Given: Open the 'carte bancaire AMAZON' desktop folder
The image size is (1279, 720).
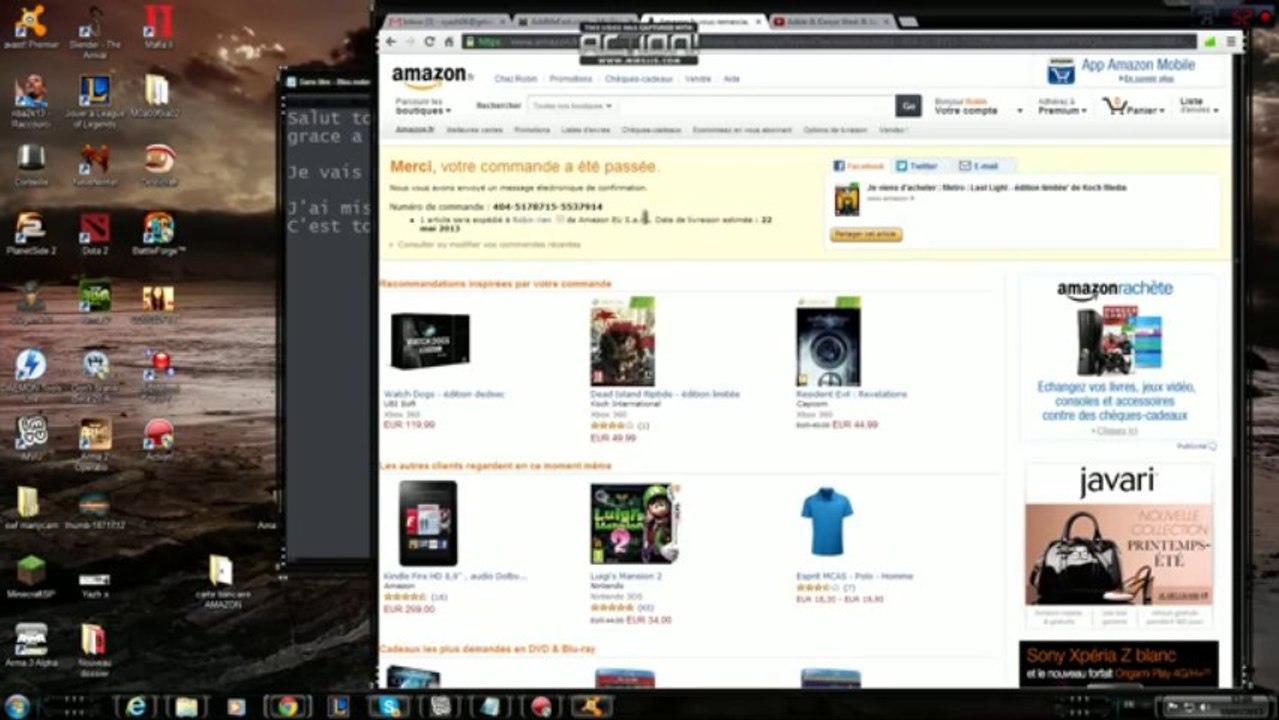Looking at the screenshot, I should coord(222,582).
